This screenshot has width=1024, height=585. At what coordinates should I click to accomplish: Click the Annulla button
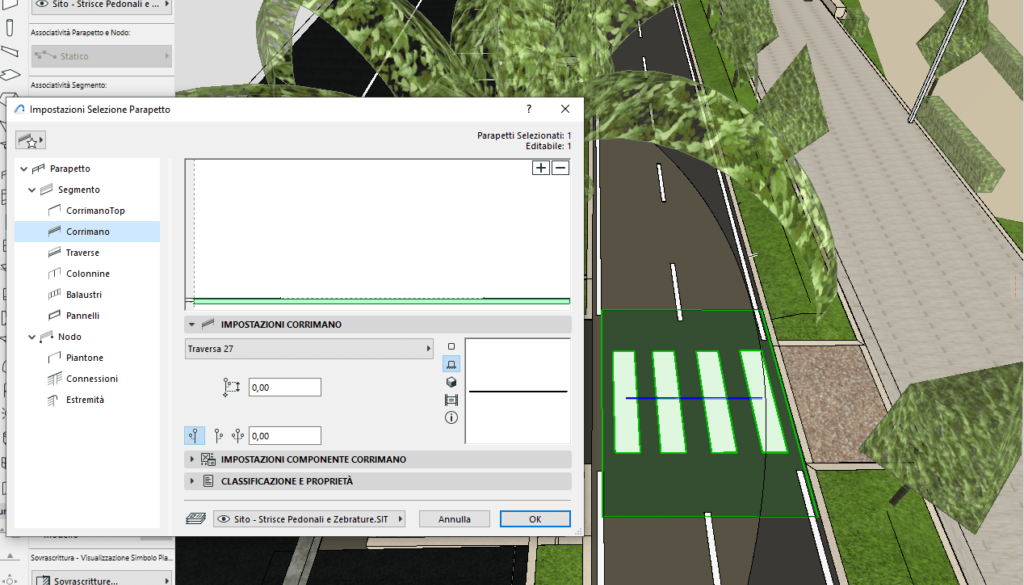click(454, 519)
